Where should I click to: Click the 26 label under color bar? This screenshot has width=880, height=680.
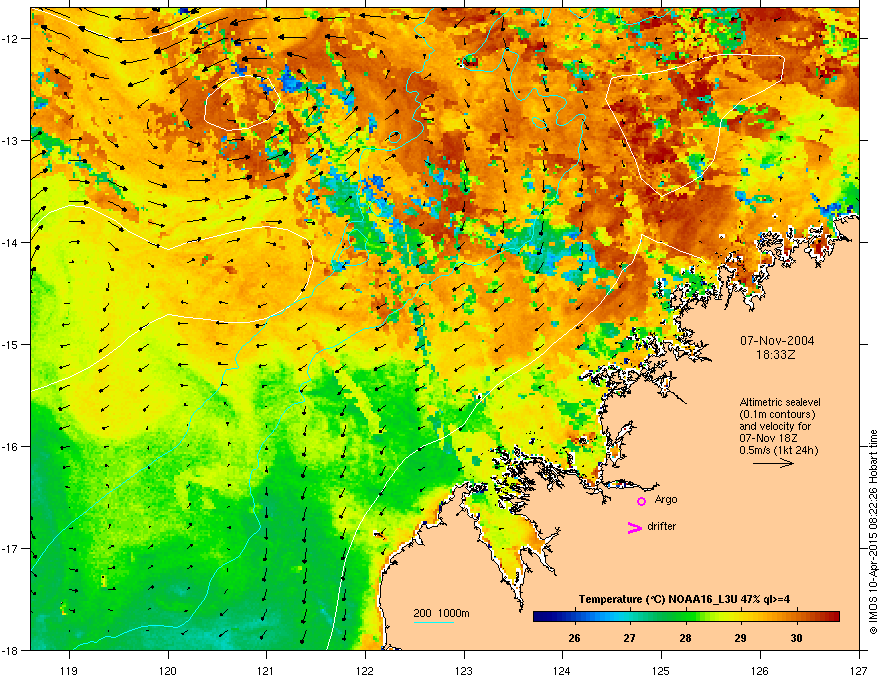click(x=574, y=638)
